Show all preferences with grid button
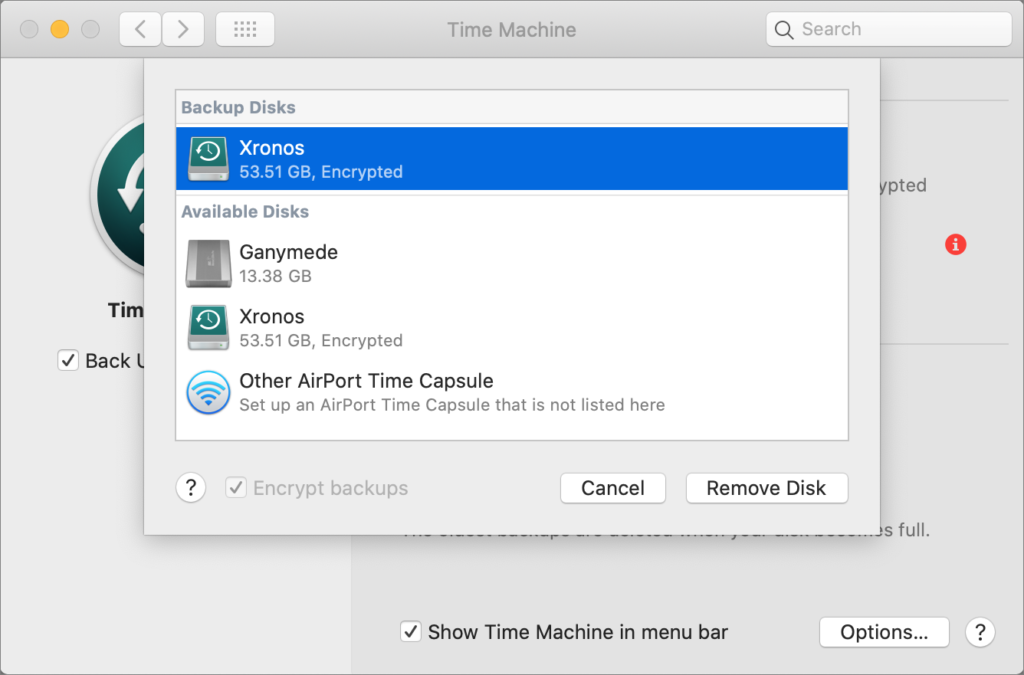 click(245, 30)
